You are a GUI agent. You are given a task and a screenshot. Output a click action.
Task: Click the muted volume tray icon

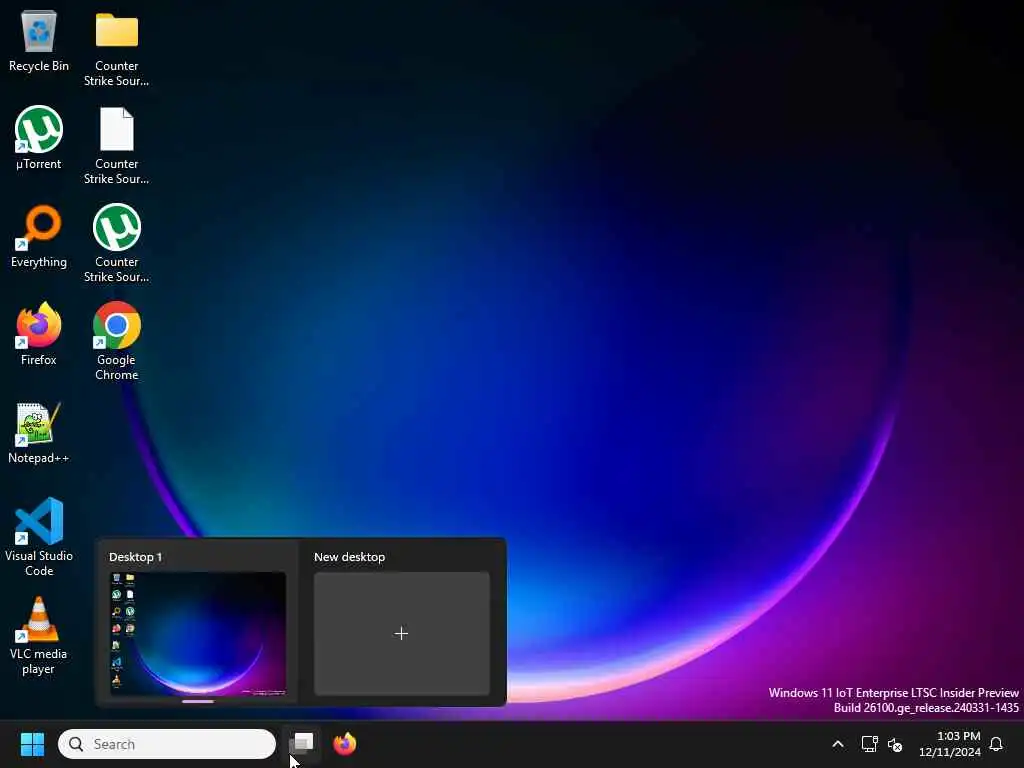(x=895, y=744)
